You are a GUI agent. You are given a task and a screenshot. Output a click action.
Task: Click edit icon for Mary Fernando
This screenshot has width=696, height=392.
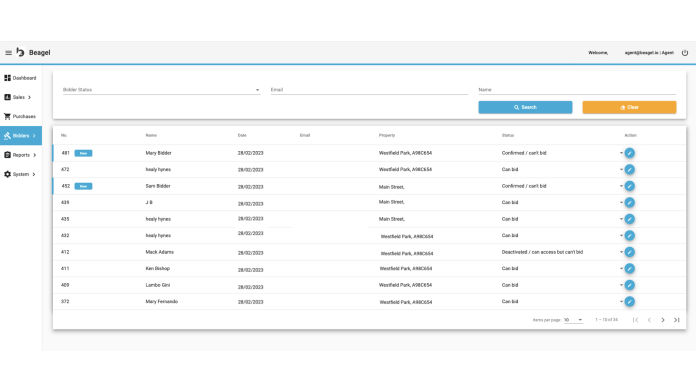629,301
